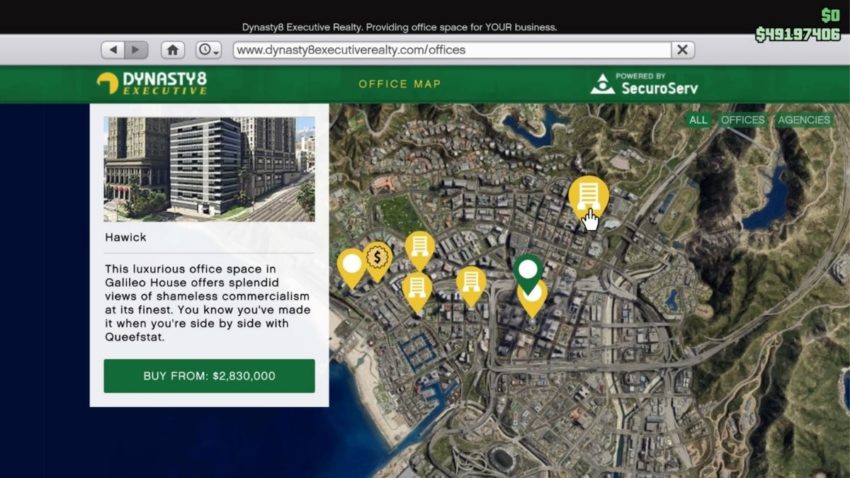Click the Dynasty8 Executive logo
Viewport: 850px width, 478px height.
tap(152, 83)
